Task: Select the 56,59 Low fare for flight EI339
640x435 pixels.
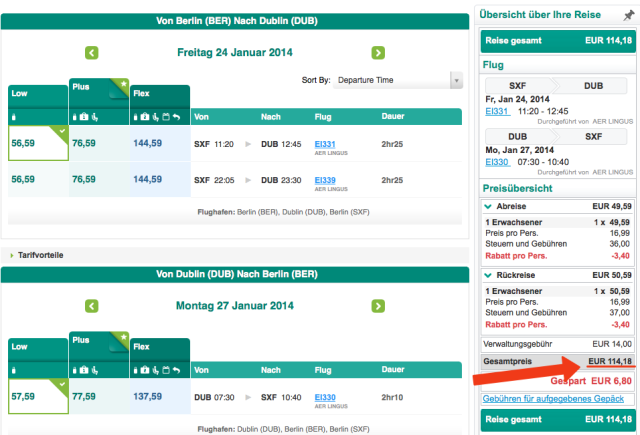Action: (23, 179)
